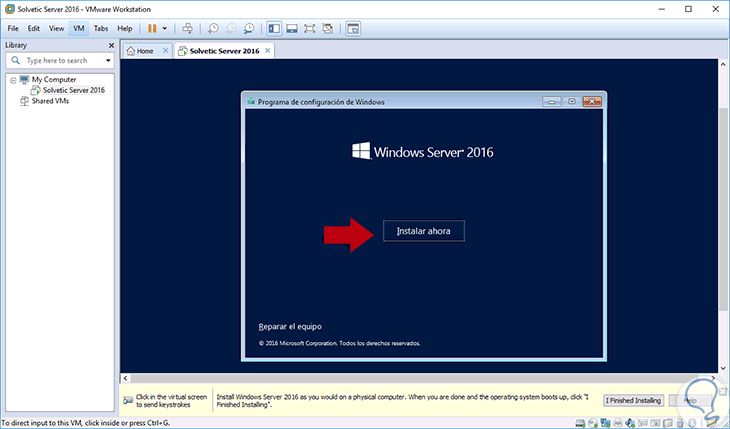This screenshot has height=429, width=730.
Task: Enter full screen mode icon
Action: click(x=310, y=28)
